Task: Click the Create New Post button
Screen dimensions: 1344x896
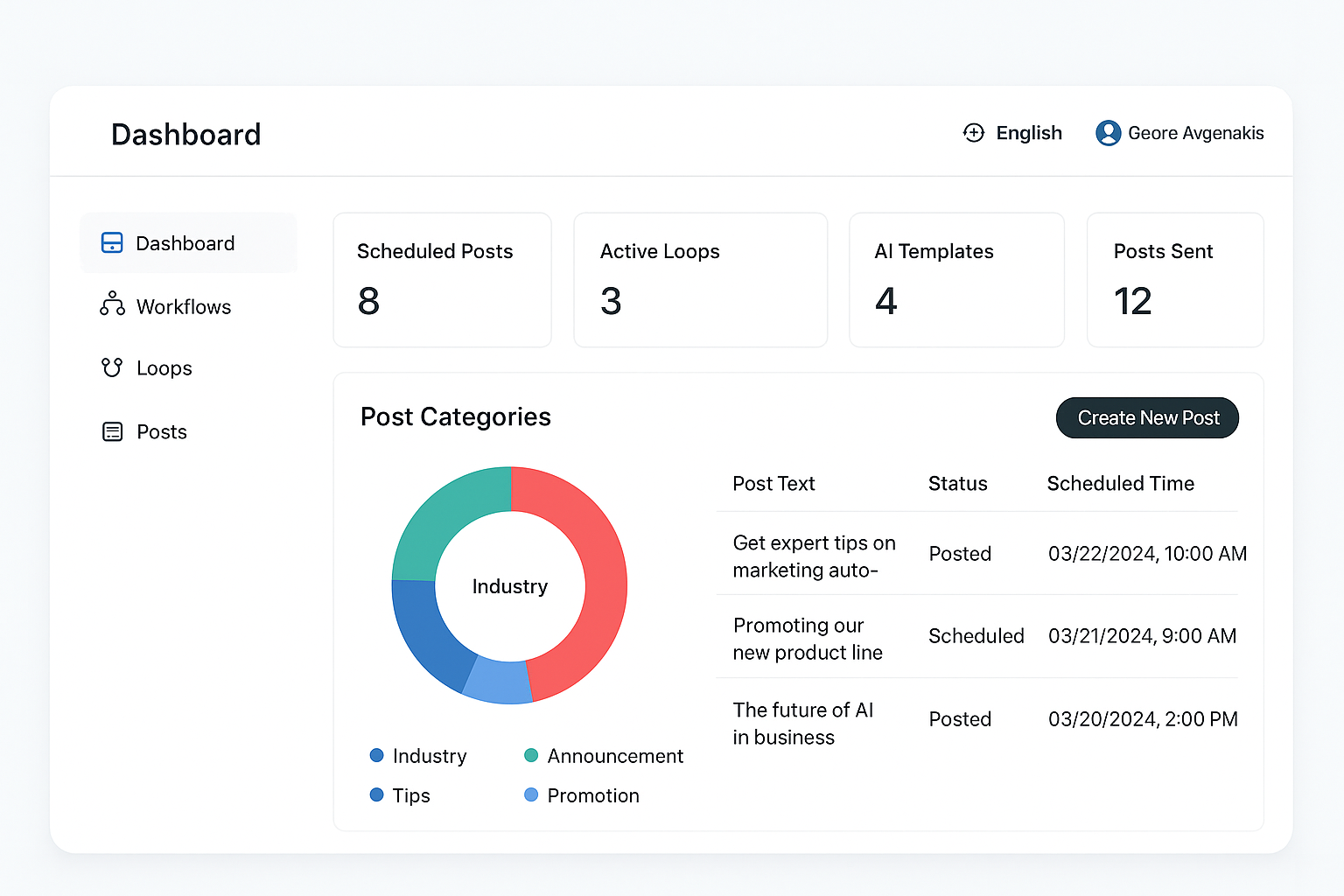Action: click(x=1147, y=417)
